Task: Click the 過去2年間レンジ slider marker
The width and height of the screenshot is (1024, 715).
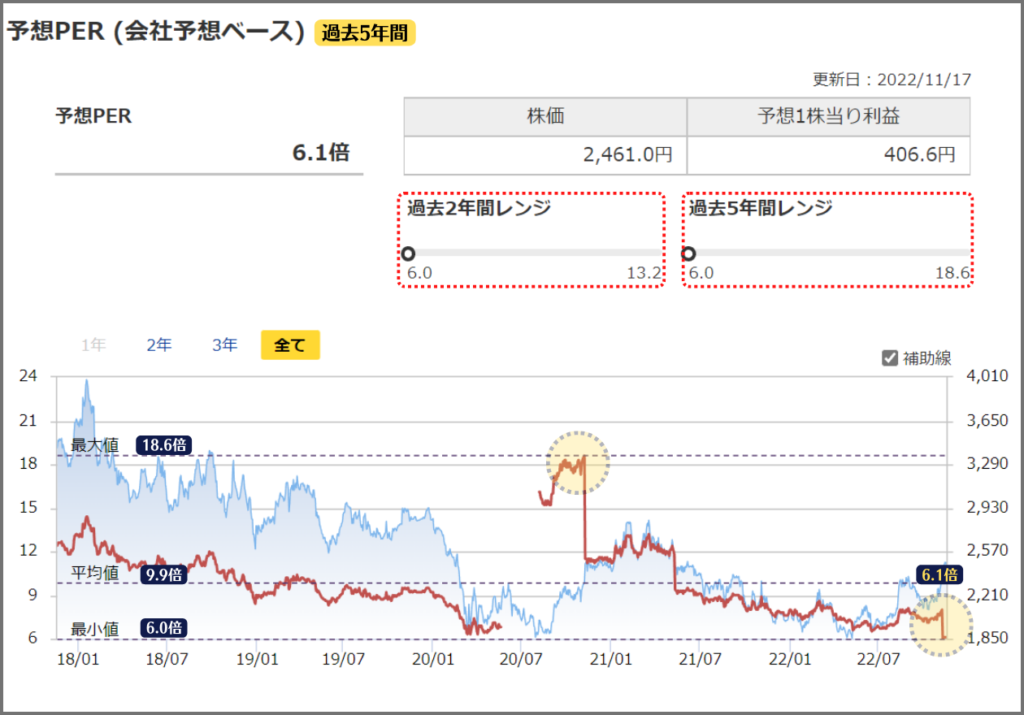Action: point(408,253)
